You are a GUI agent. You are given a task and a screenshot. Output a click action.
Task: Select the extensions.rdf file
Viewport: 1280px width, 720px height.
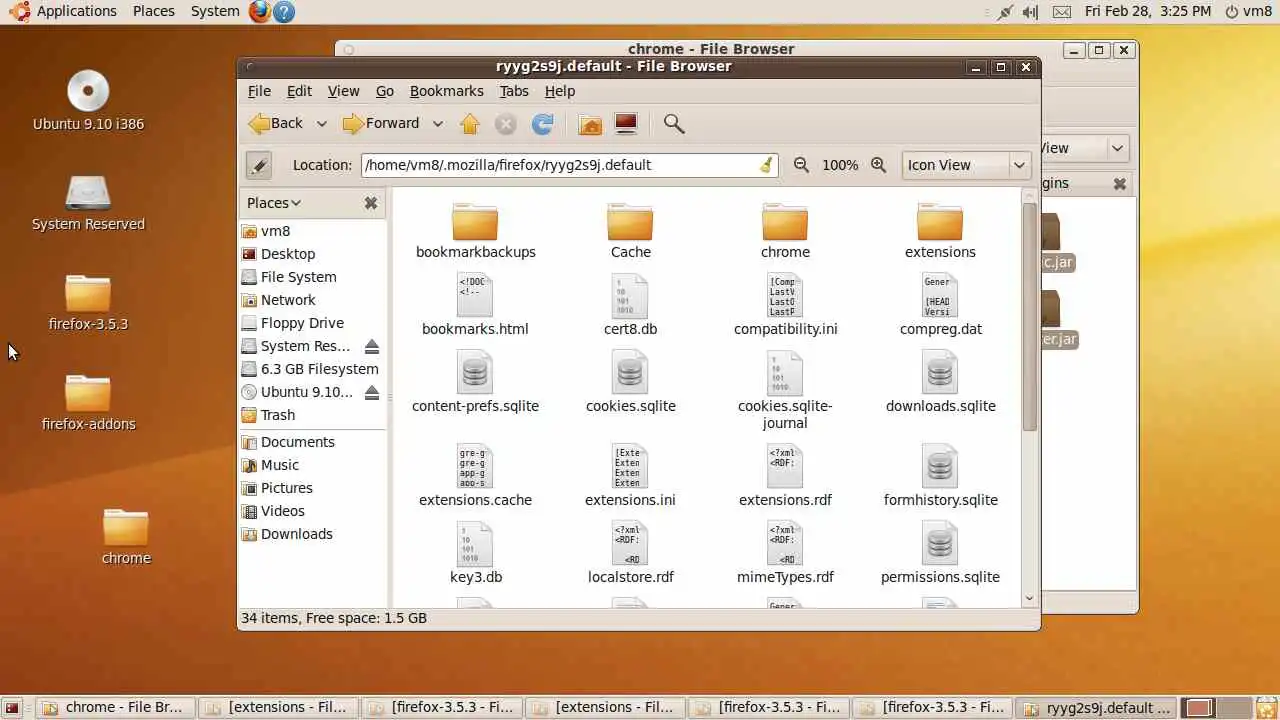[x=785, y=476]
